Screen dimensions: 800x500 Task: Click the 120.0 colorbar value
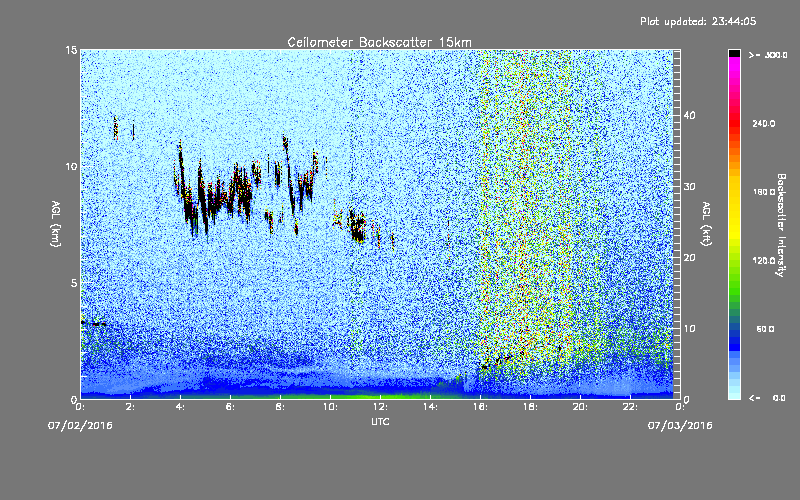point(764,260)
